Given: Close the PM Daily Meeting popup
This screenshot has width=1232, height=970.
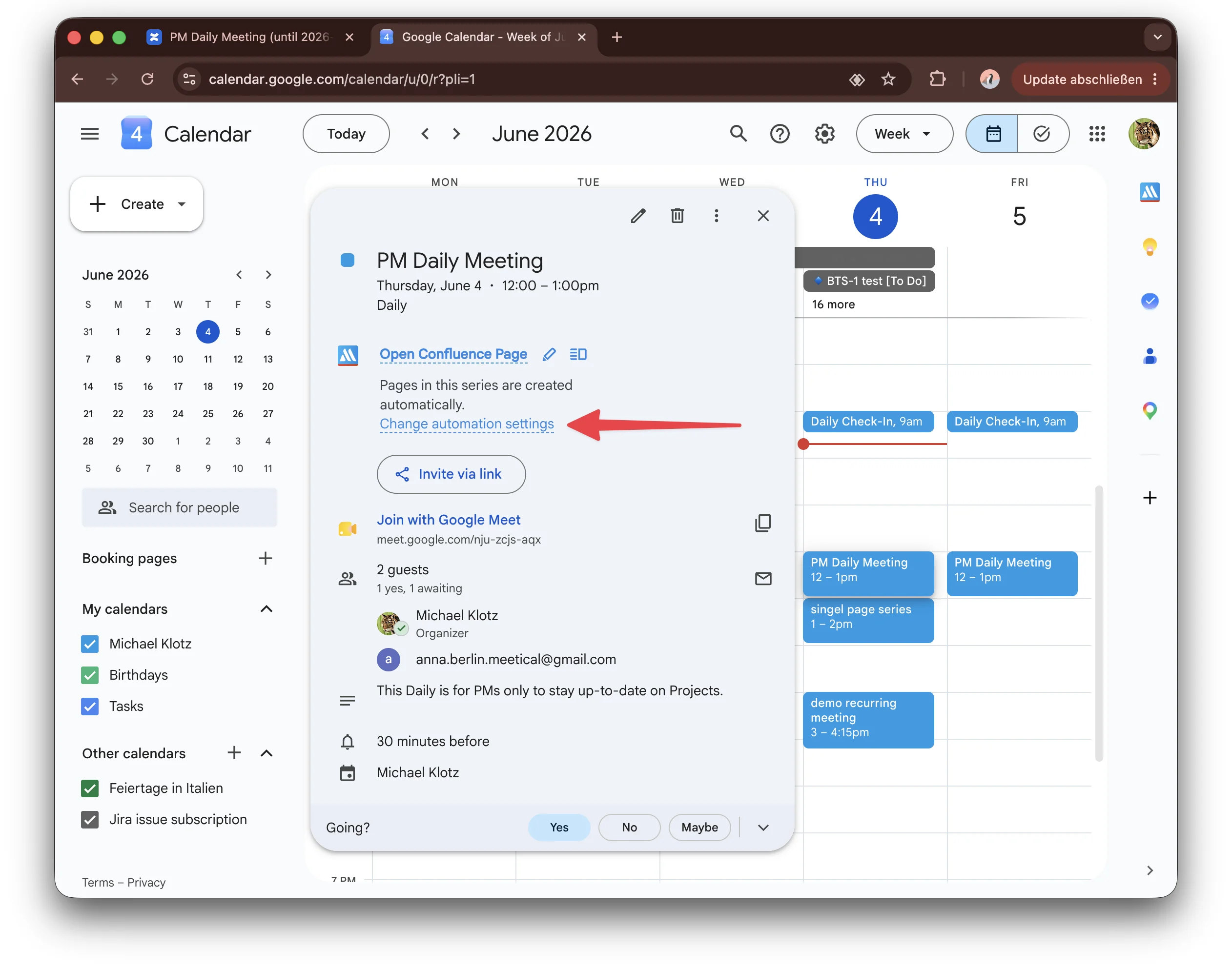Looking at the screenshot, I should pyautogui.click(x=763, y=216).
